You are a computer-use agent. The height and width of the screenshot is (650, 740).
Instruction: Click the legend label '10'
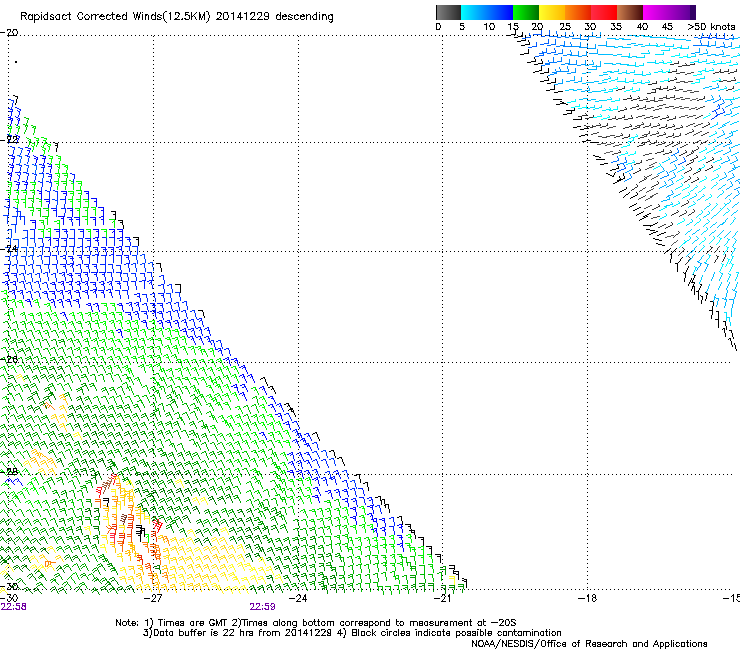tap(489, 27)
